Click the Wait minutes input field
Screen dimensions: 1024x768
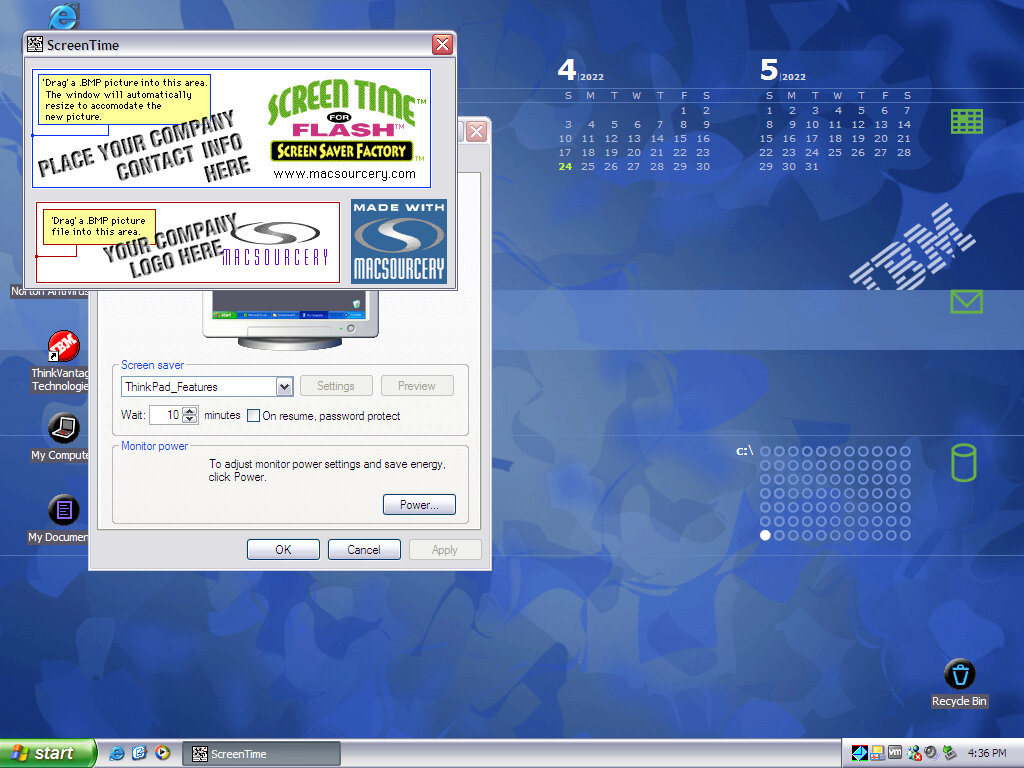pos(166,416)
